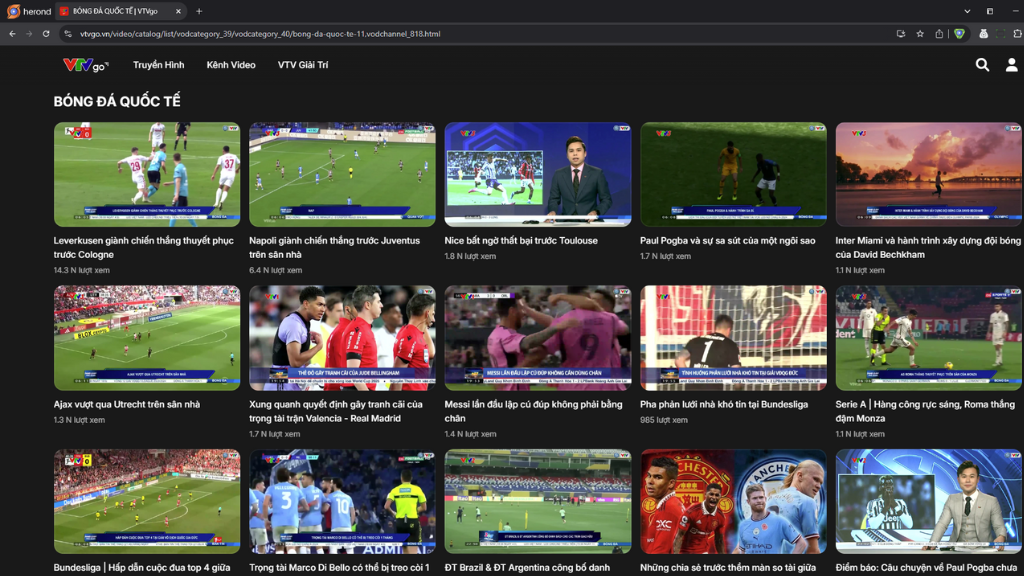This screenshot has height=576, width=1024.
Task: Click the cast screen icon in the address bar
Action: coord(901,34)
